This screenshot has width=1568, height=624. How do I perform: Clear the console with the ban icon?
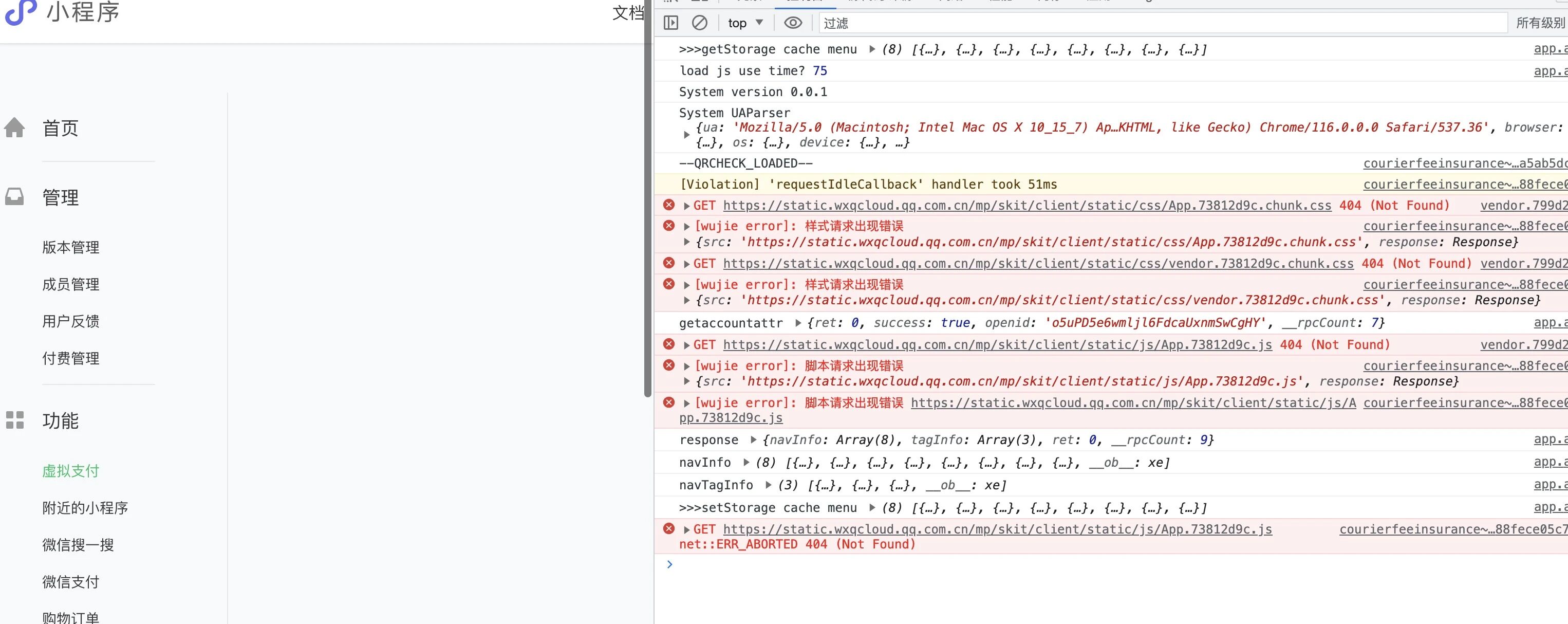[699, 23]
